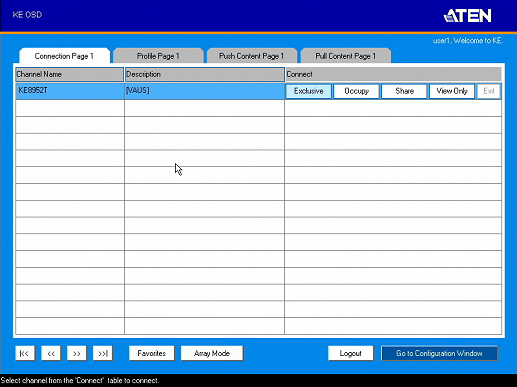
Task: Click the KE OSD title text
Action: (x=27, y=15)
